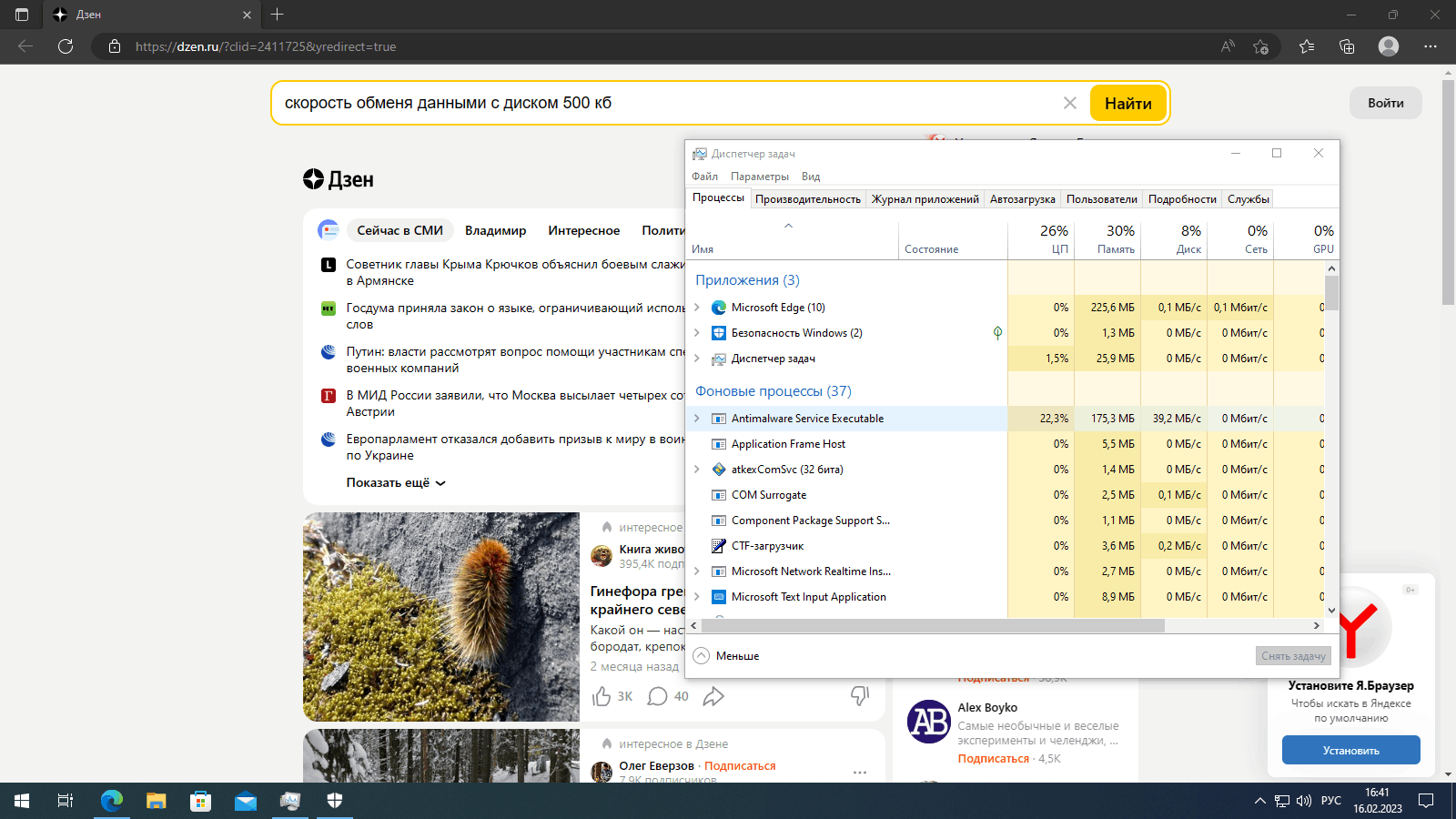Select the Интересное news tab on Dzen
This screenshot has height=819, width=1456.
tap(584, 230)
